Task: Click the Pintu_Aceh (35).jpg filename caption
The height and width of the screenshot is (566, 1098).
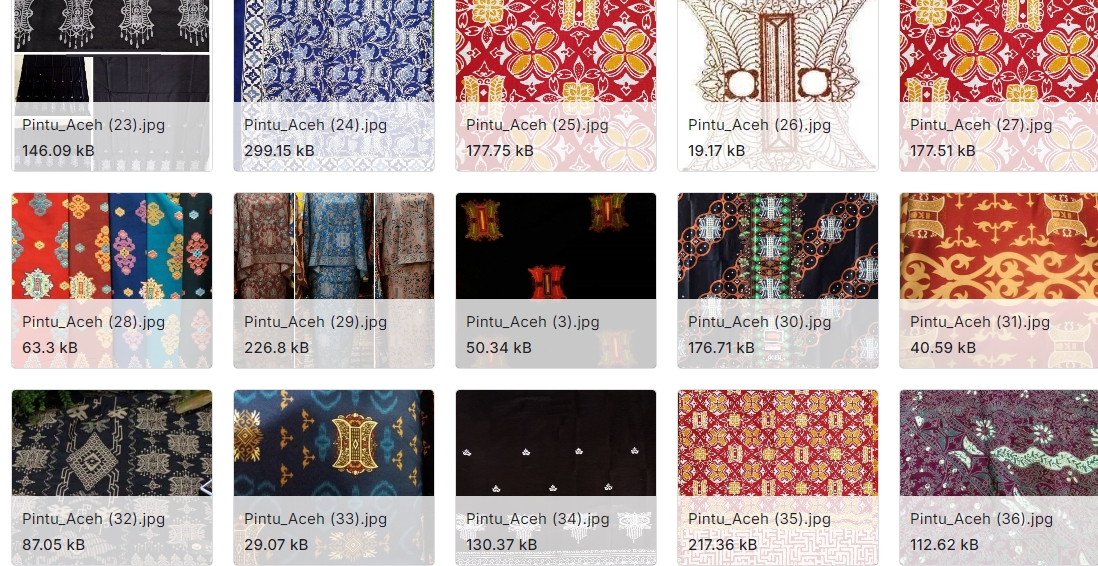Action: click(x=759, y=519)
